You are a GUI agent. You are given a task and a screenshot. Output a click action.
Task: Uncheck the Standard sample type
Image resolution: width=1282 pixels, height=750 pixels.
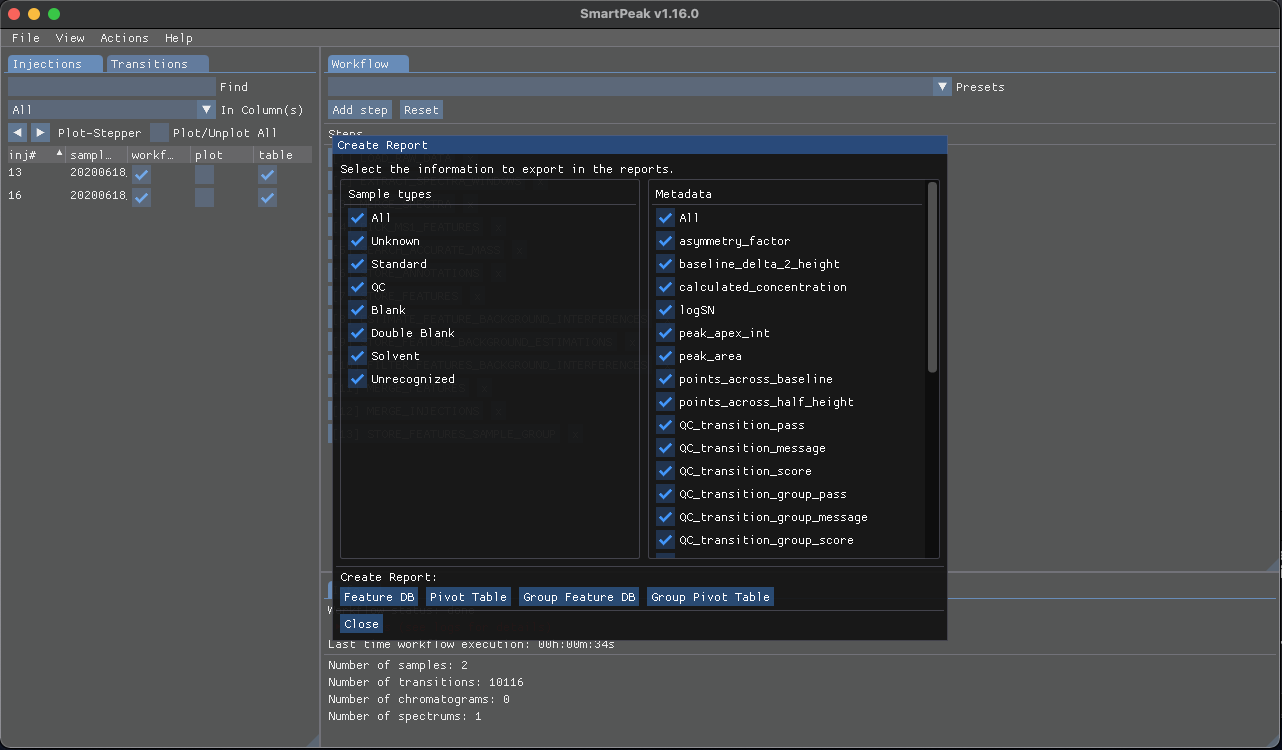coord(357,264)
